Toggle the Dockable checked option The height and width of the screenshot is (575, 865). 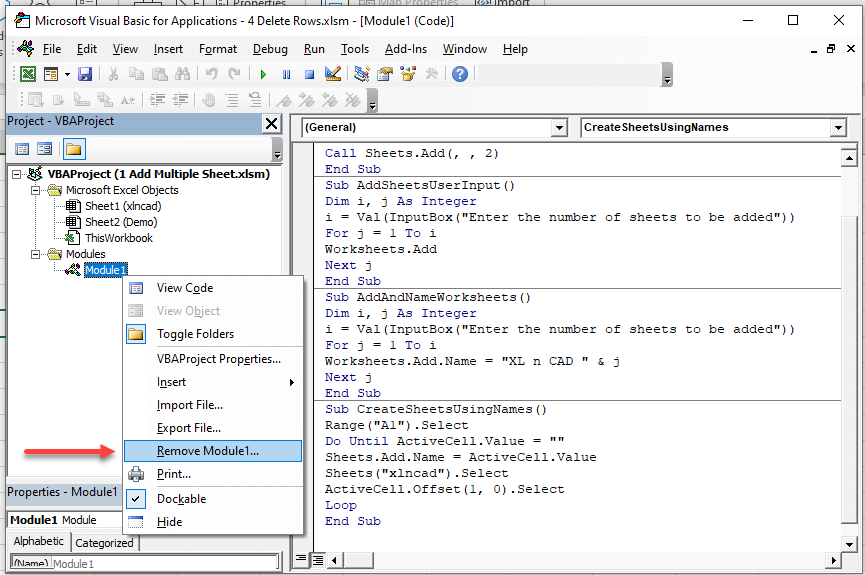click(x=213, y=499)
